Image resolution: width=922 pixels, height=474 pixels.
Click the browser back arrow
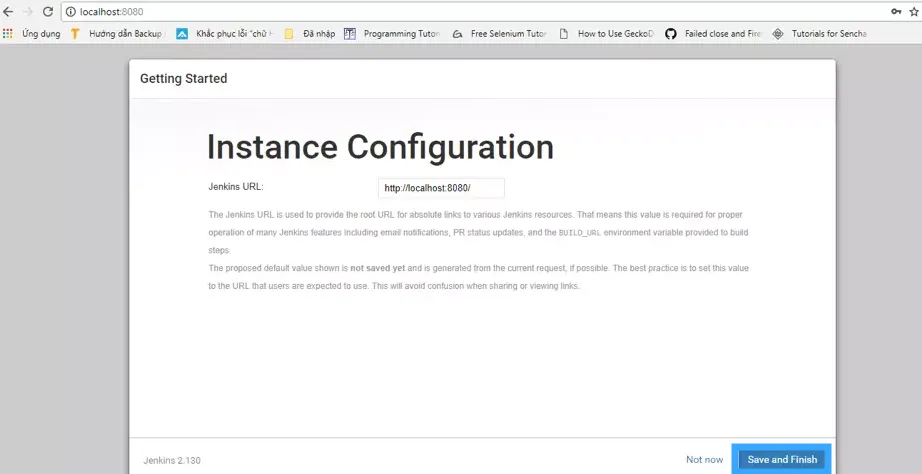click(x=8, y=12)
